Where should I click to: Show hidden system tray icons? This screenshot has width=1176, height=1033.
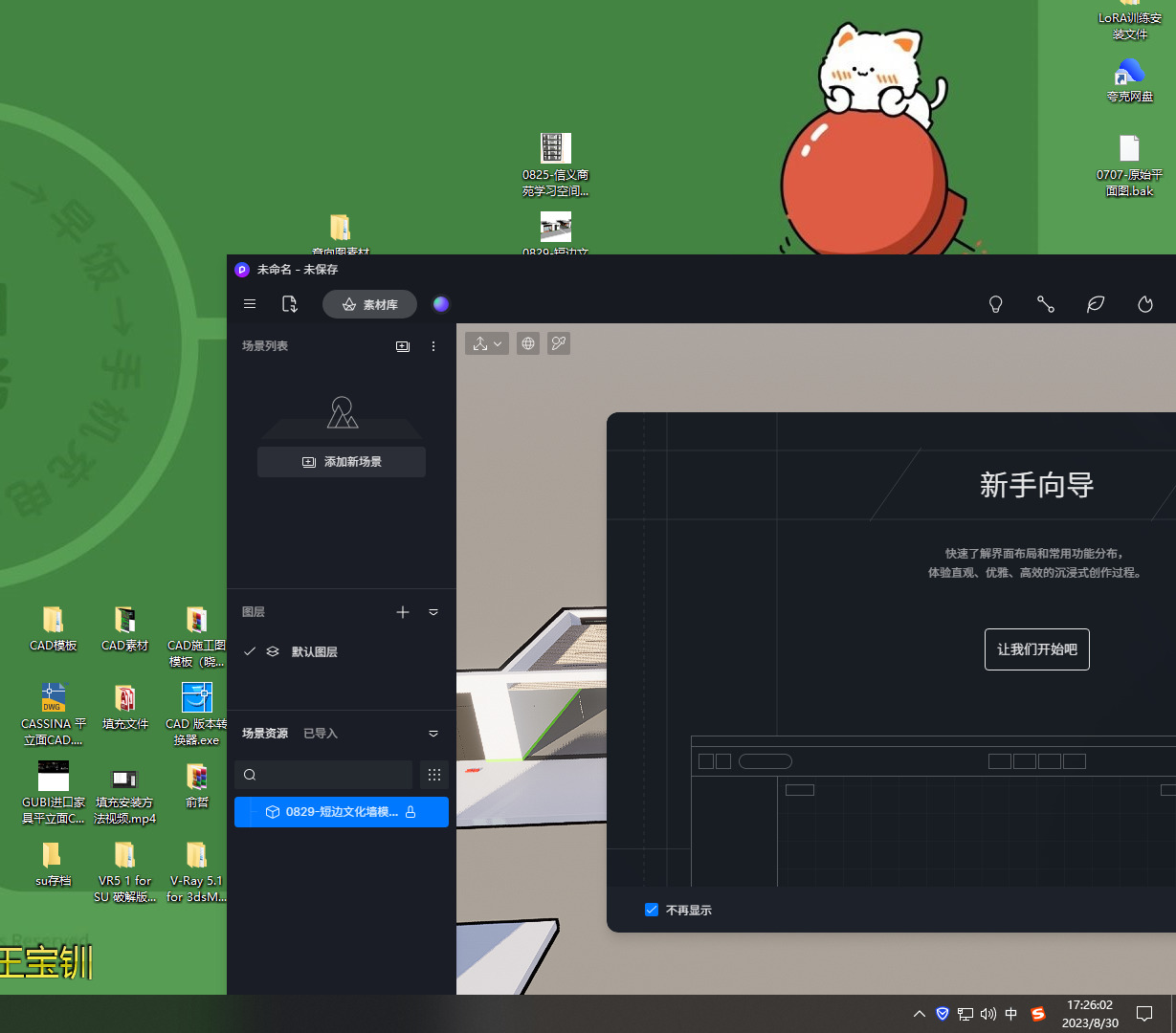(920, 1014)
